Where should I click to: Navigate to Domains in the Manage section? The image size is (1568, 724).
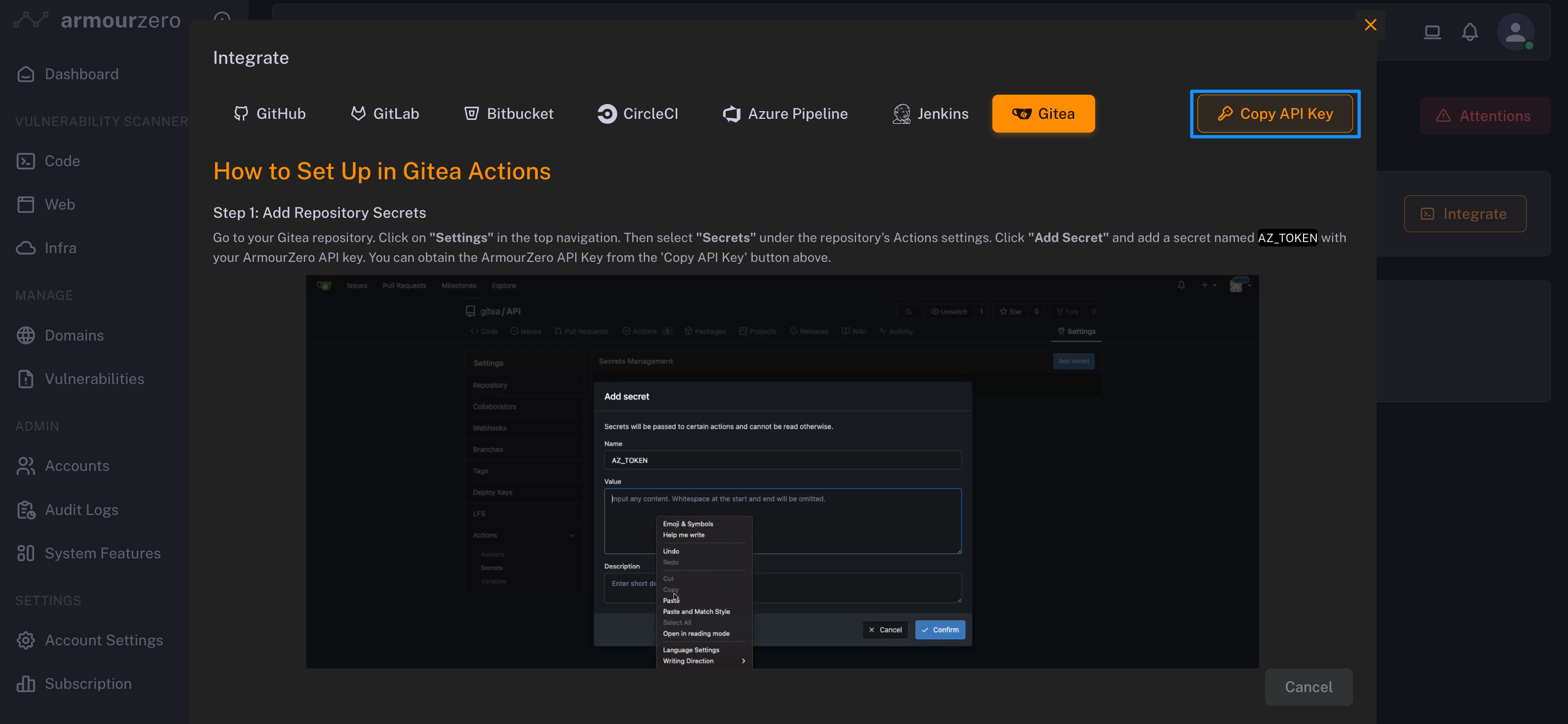coord(74,336)
